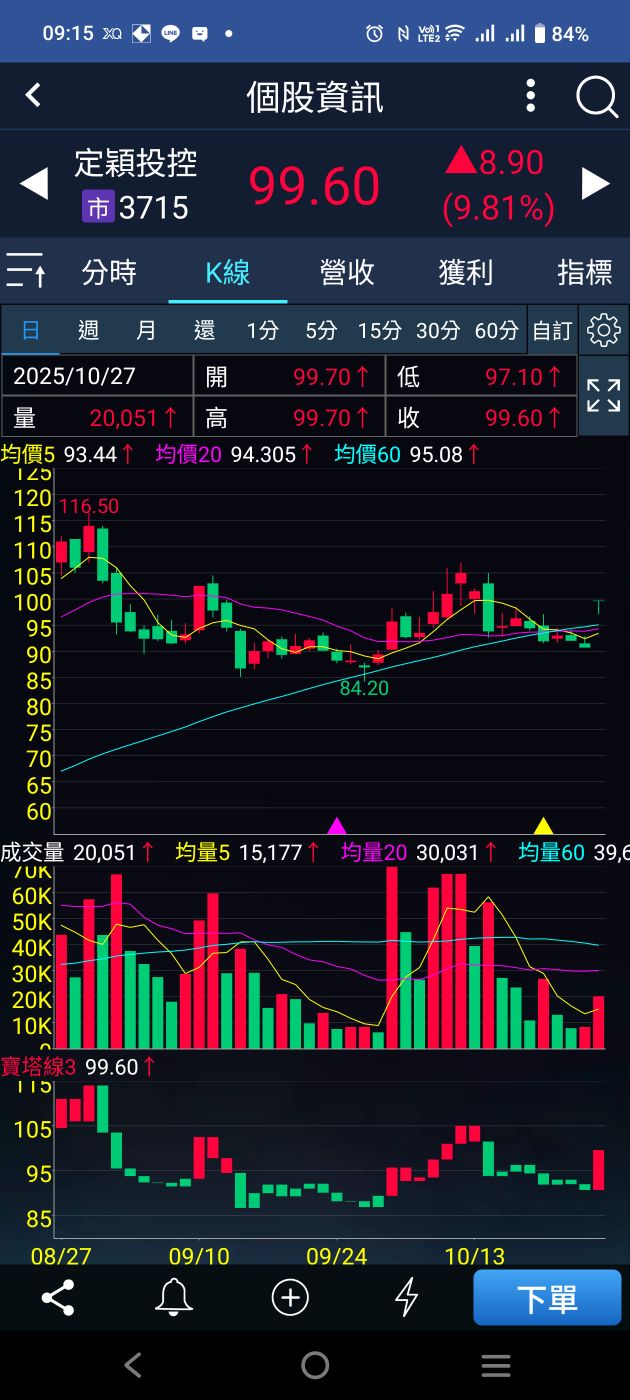Select the K線 tab

tap(228, 272)
